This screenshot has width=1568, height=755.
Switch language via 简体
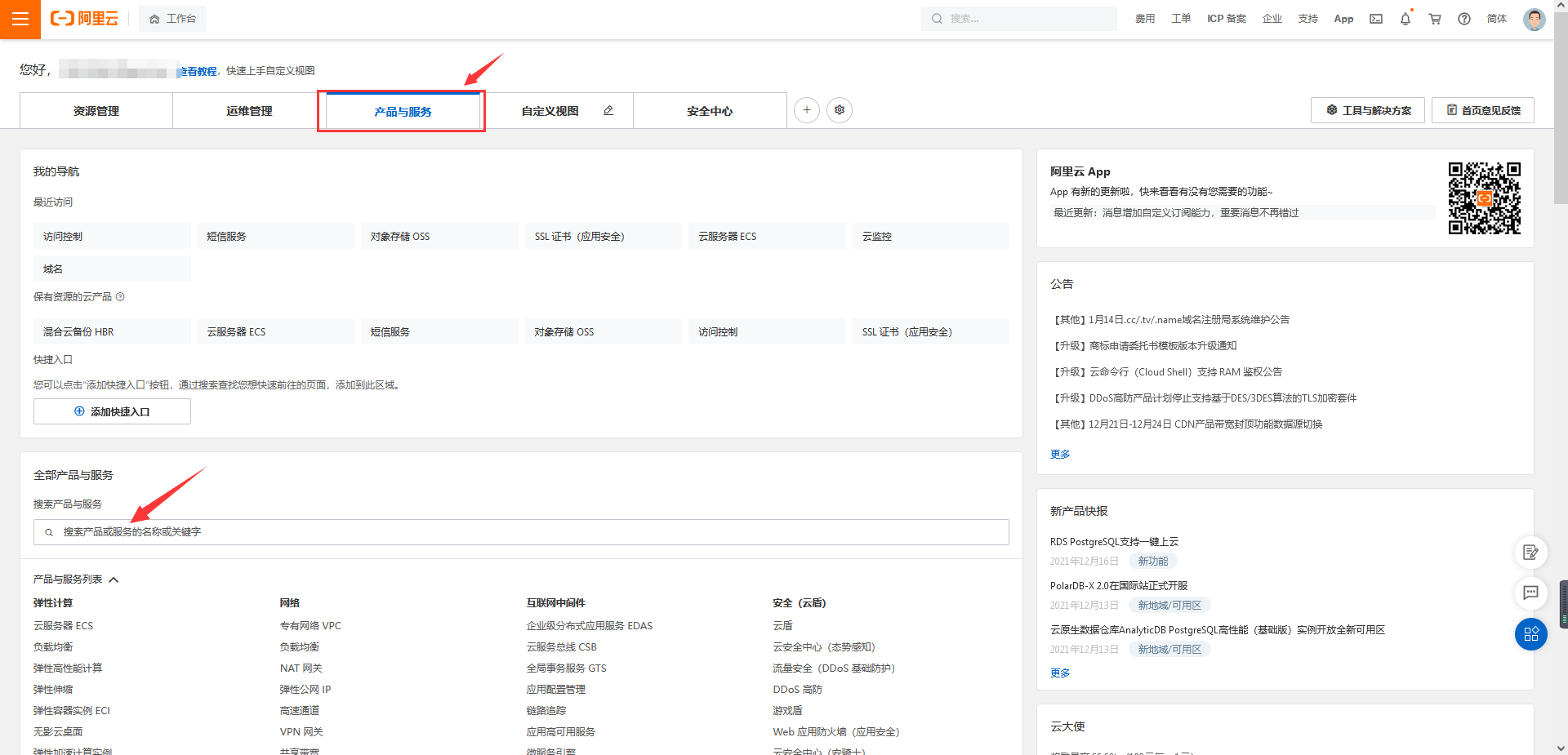tap(1497, 19)
